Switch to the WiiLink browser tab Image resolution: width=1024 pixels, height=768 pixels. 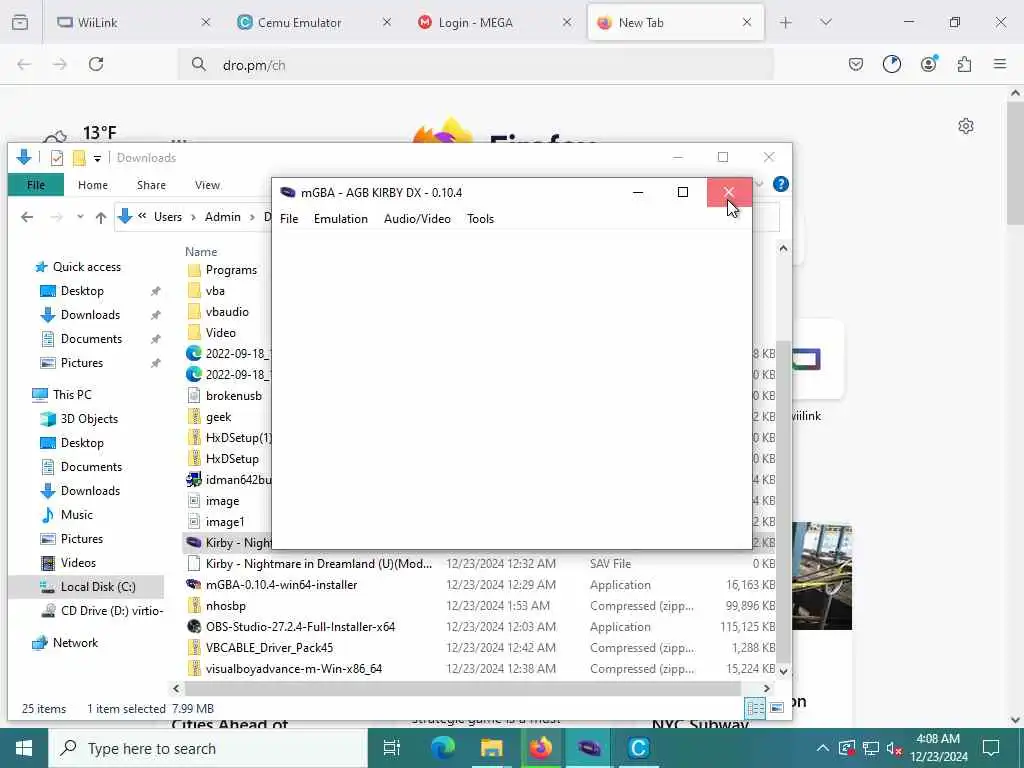click(134, 22)
